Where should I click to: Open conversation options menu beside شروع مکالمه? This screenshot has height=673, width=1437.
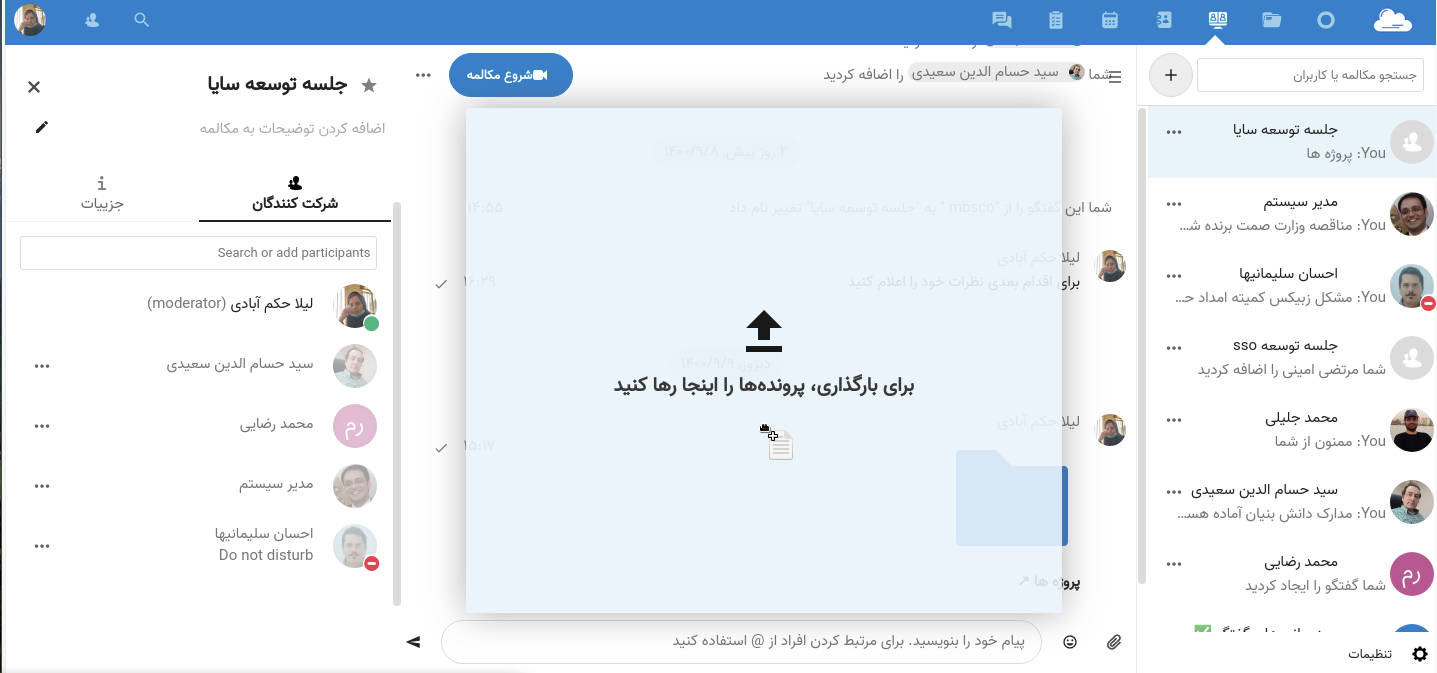[424, 75]
